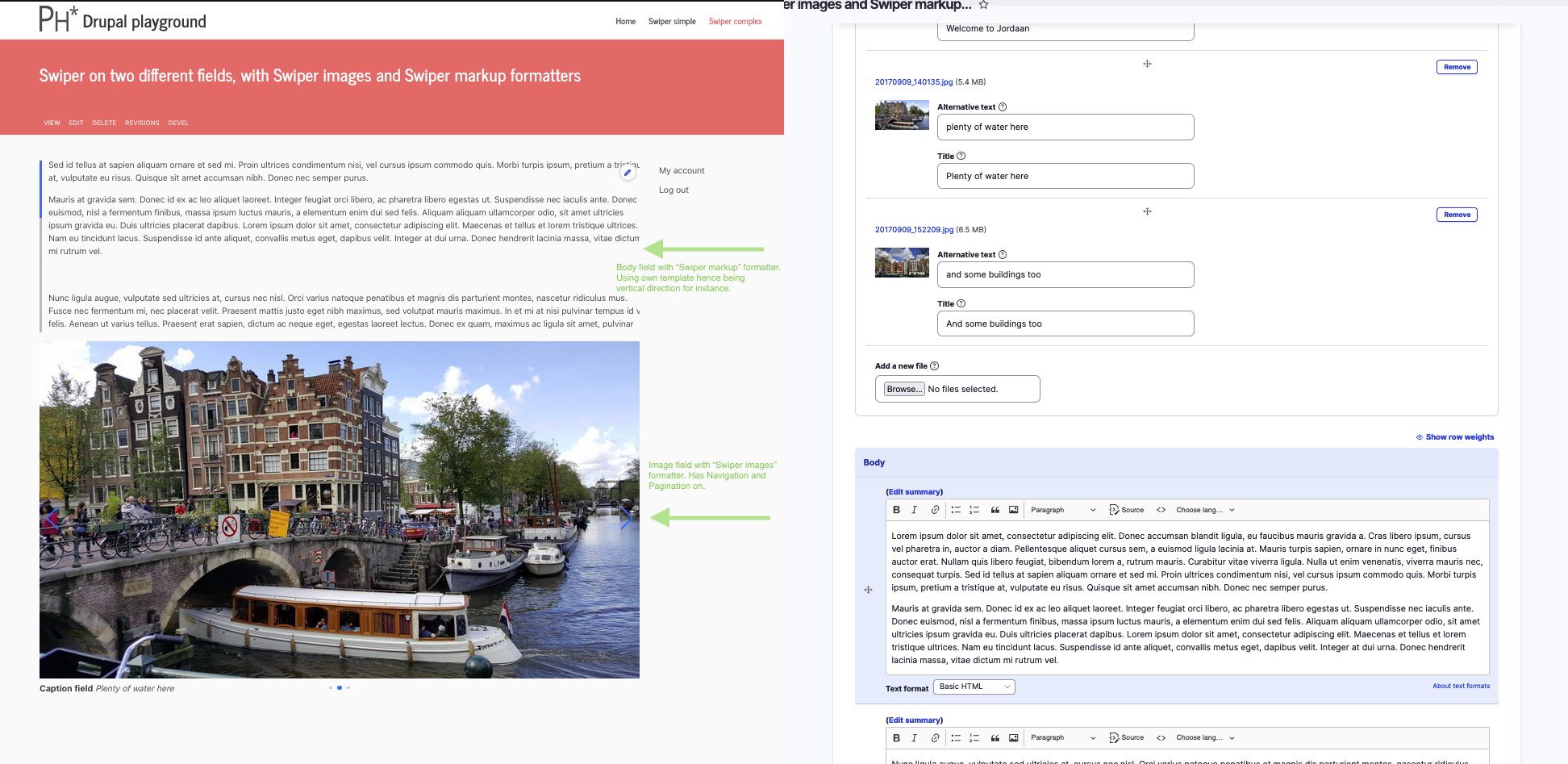
Task: Open Paragraph heading dropdown in first editor
Action: click(1062, 510)
